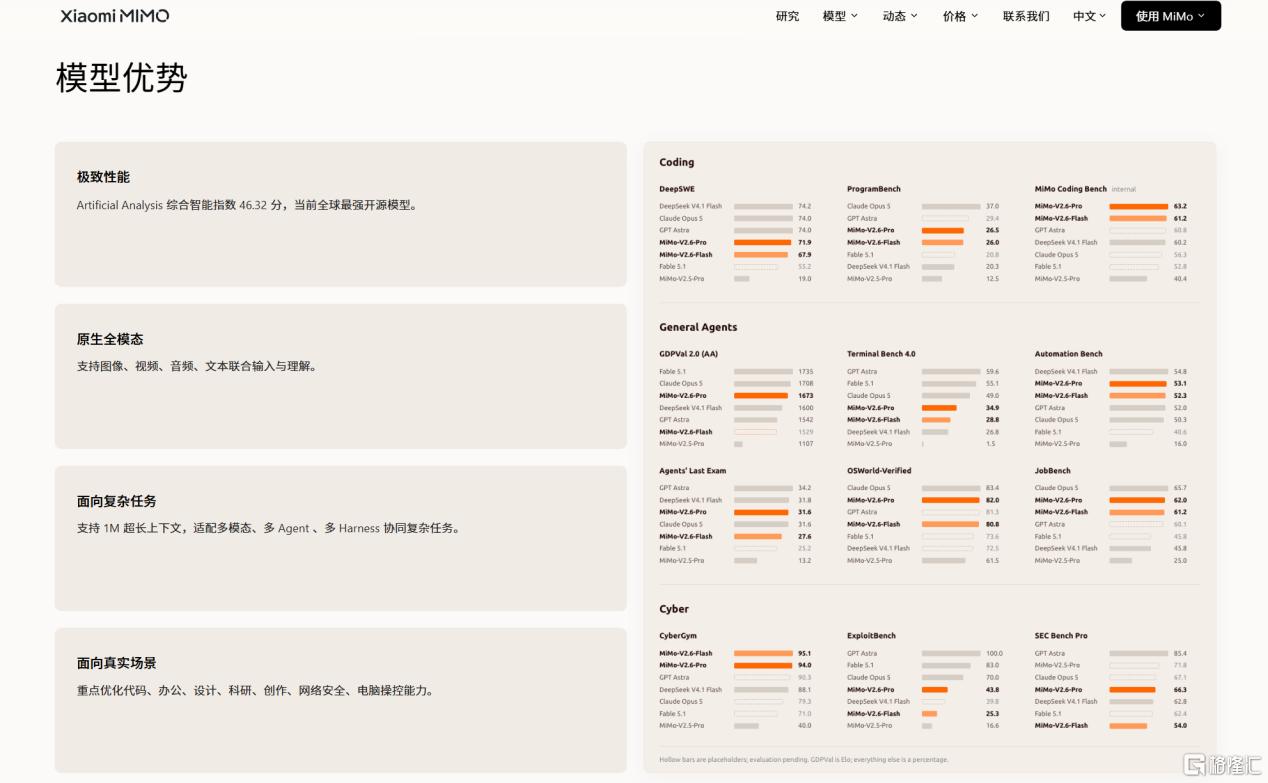This screenshot has height=783, width=1268.
Task: Open the 研究 page
Action: (x=787, y=16)
